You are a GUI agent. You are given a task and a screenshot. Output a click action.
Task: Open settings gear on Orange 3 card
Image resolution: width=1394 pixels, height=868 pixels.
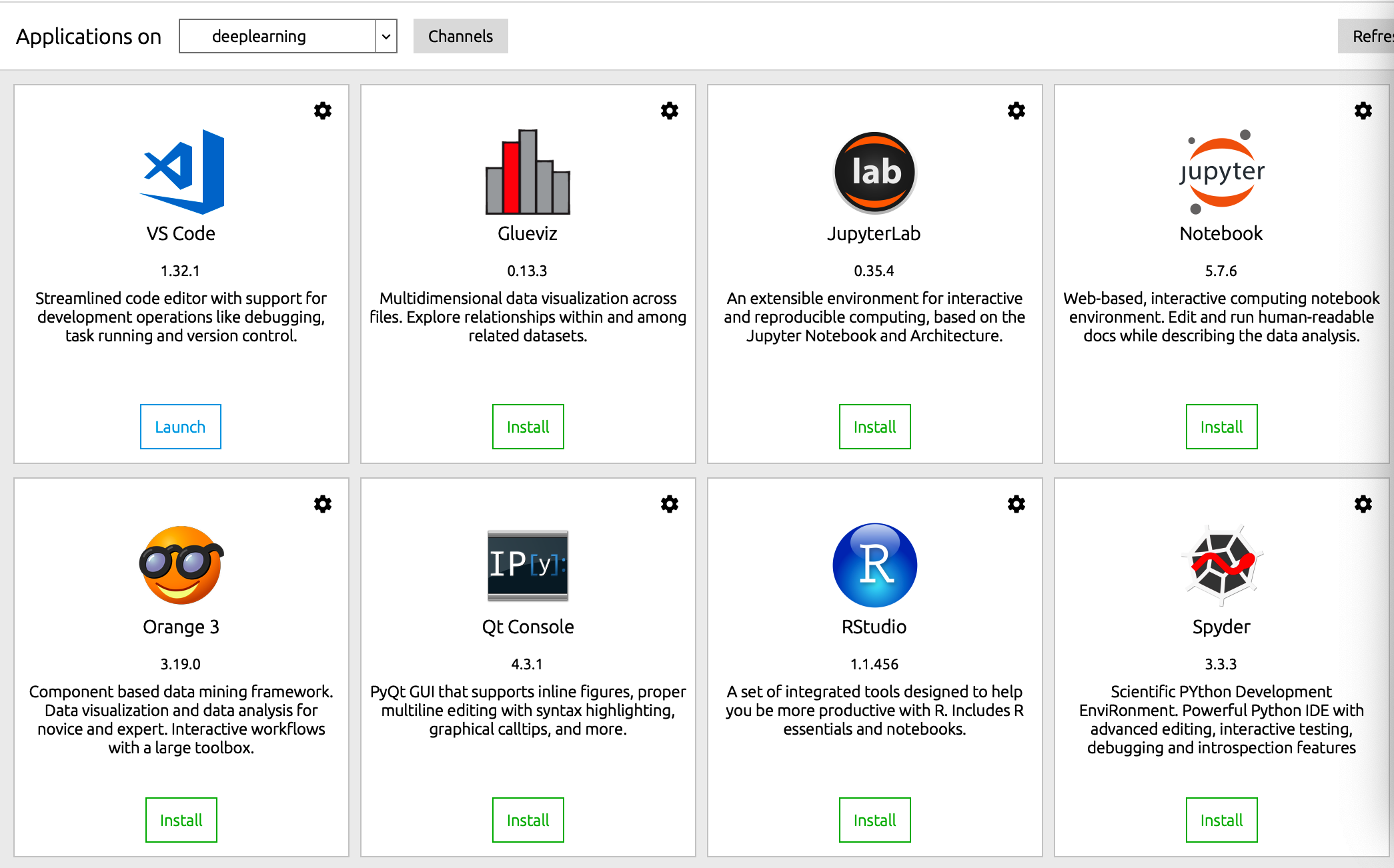click(323, 504)
